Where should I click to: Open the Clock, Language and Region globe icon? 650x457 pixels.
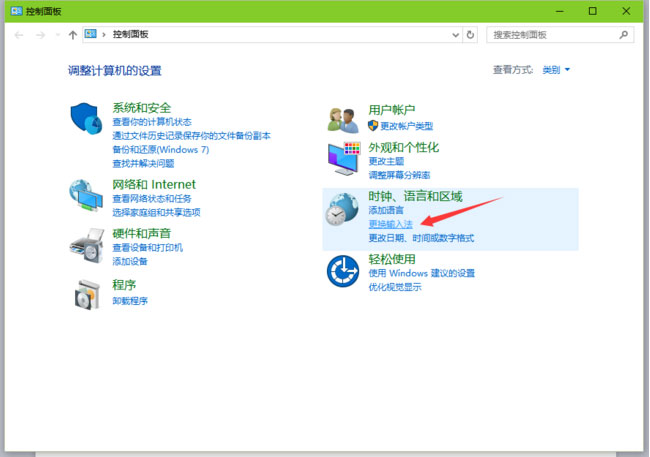coord(342,209)
